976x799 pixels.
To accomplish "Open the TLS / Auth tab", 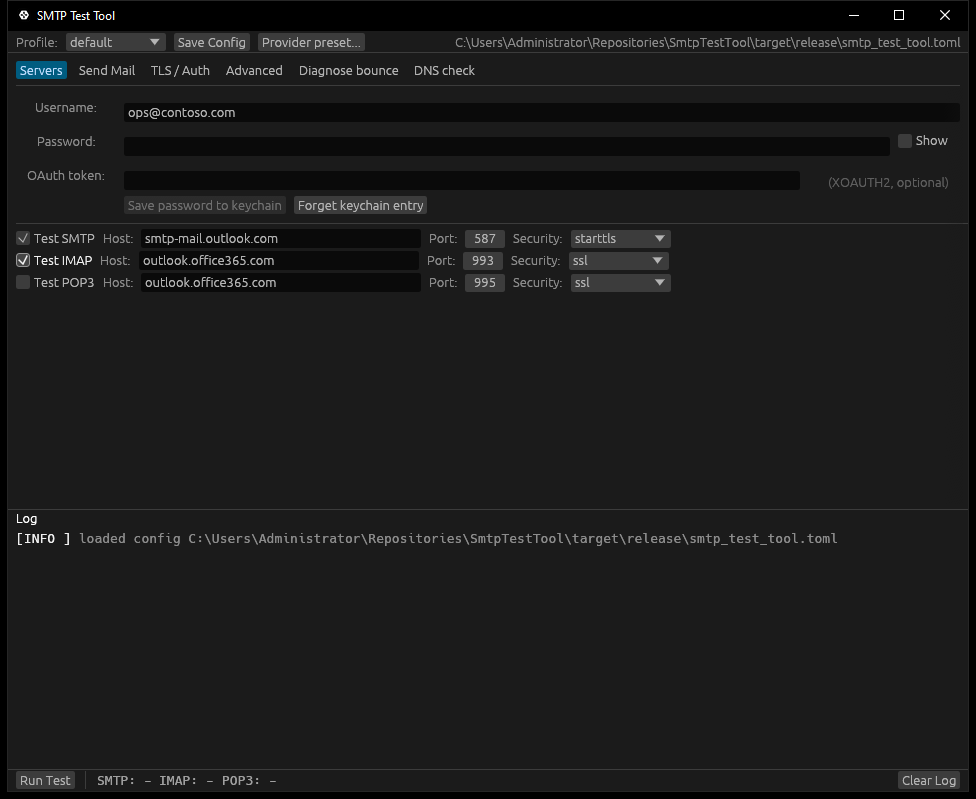I will coord(180,70).
